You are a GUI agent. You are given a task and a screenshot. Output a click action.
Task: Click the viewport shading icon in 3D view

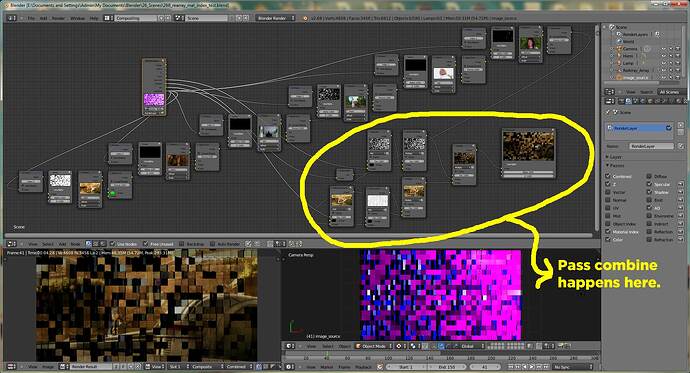(x=400, y=346)
